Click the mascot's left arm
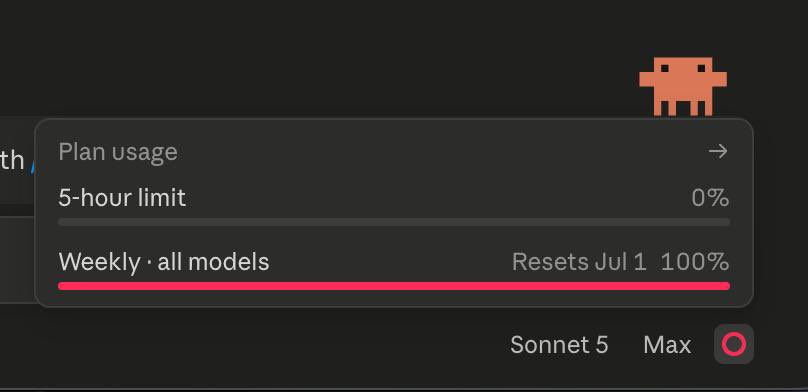This screenshot has width=808, height=392. pyautogui.click(x=647, y=79)
